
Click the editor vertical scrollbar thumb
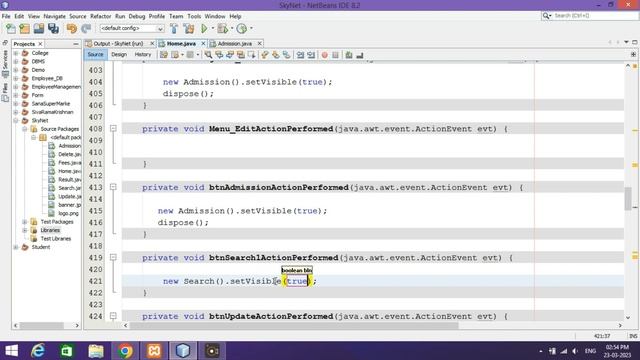(x=628, y=199)
